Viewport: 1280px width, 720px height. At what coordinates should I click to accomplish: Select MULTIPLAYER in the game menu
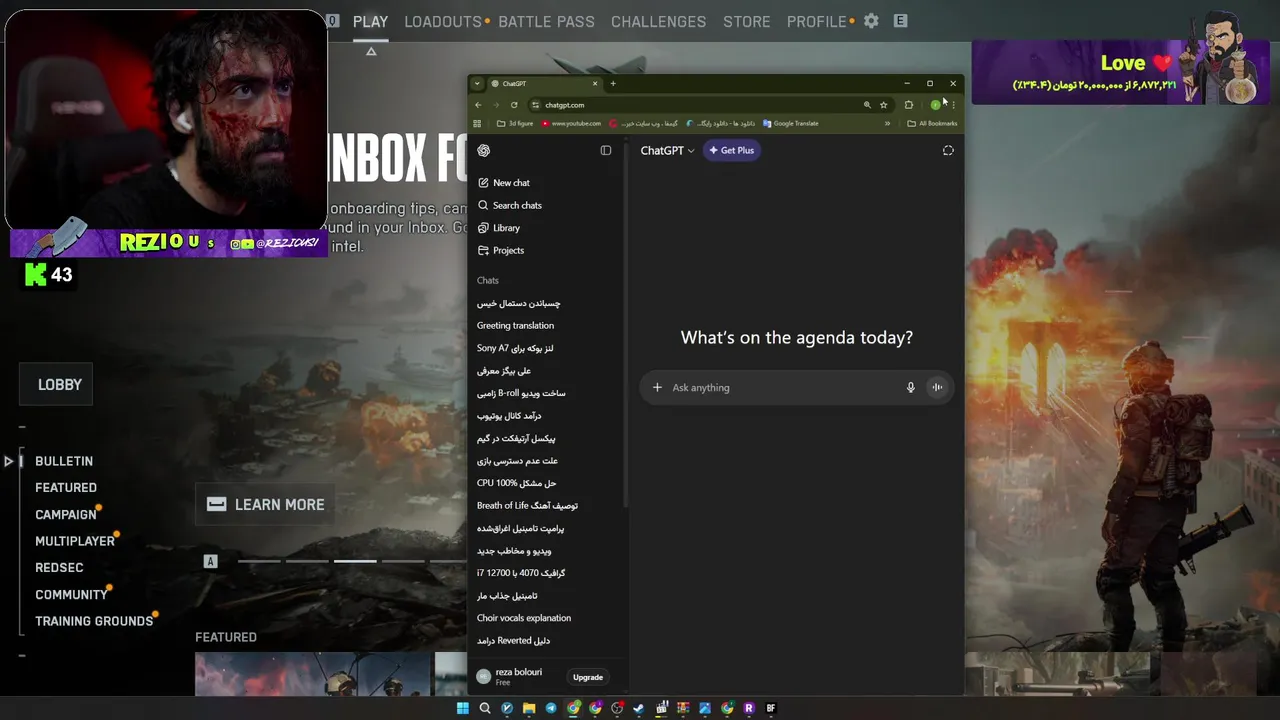click(75, 541)
